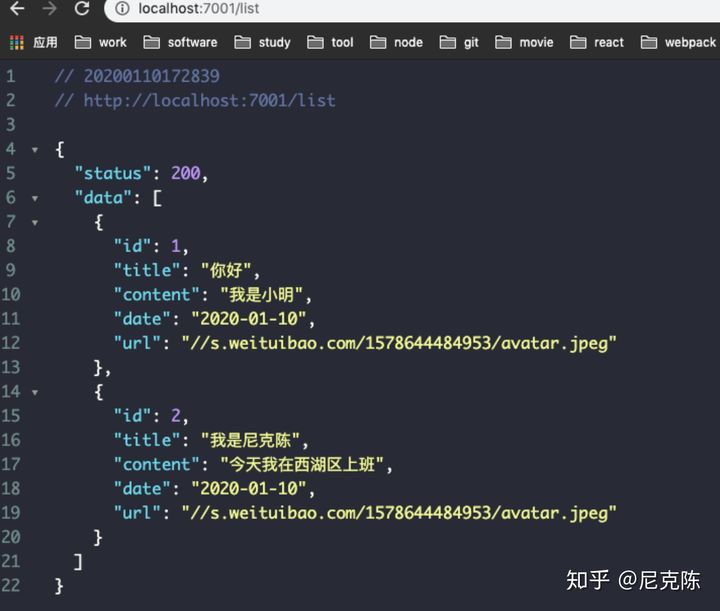
Task: Open the movie bookmark folder
Action: (524, 43)
